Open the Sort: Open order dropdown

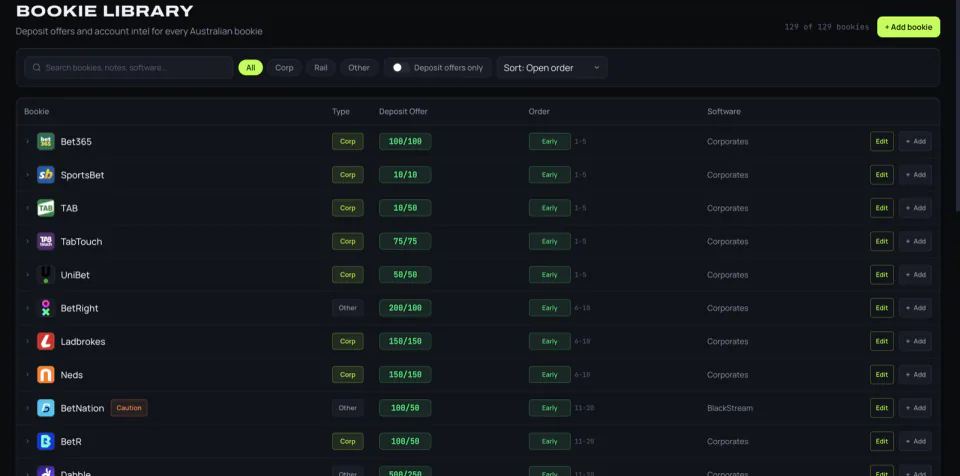coord(552,67)
